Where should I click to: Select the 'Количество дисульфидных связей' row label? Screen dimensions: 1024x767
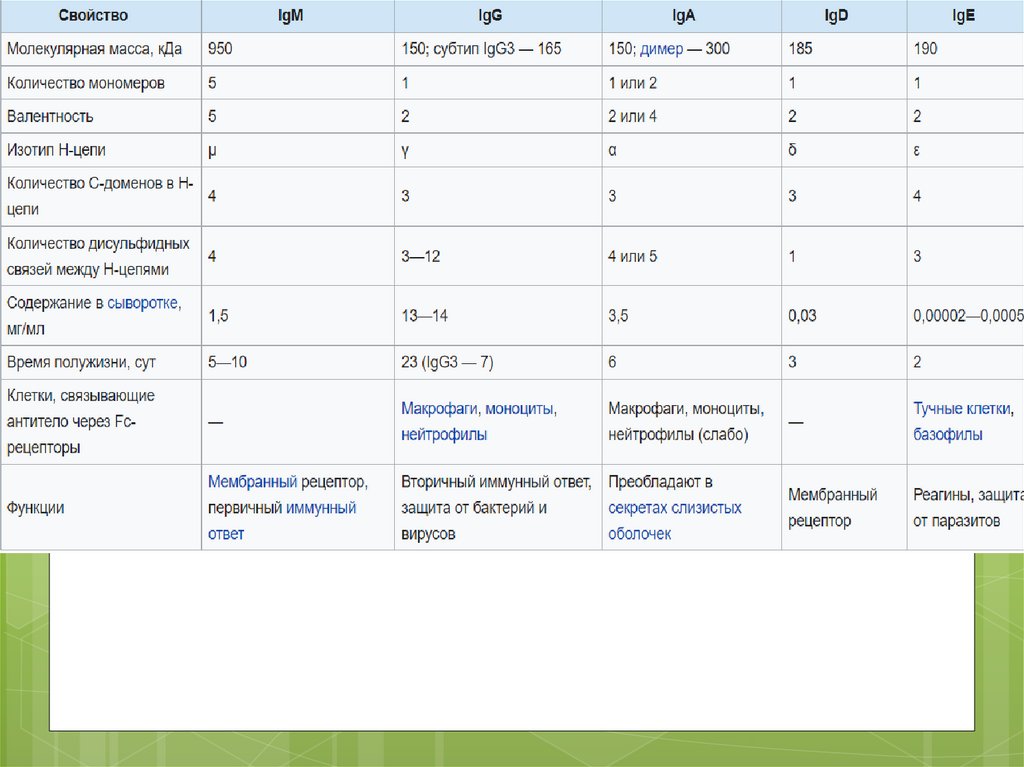(98, 257)
